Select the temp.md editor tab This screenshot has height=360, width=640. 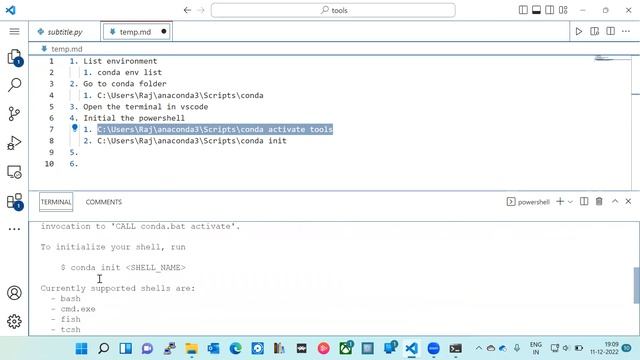(x=135, y=31)
